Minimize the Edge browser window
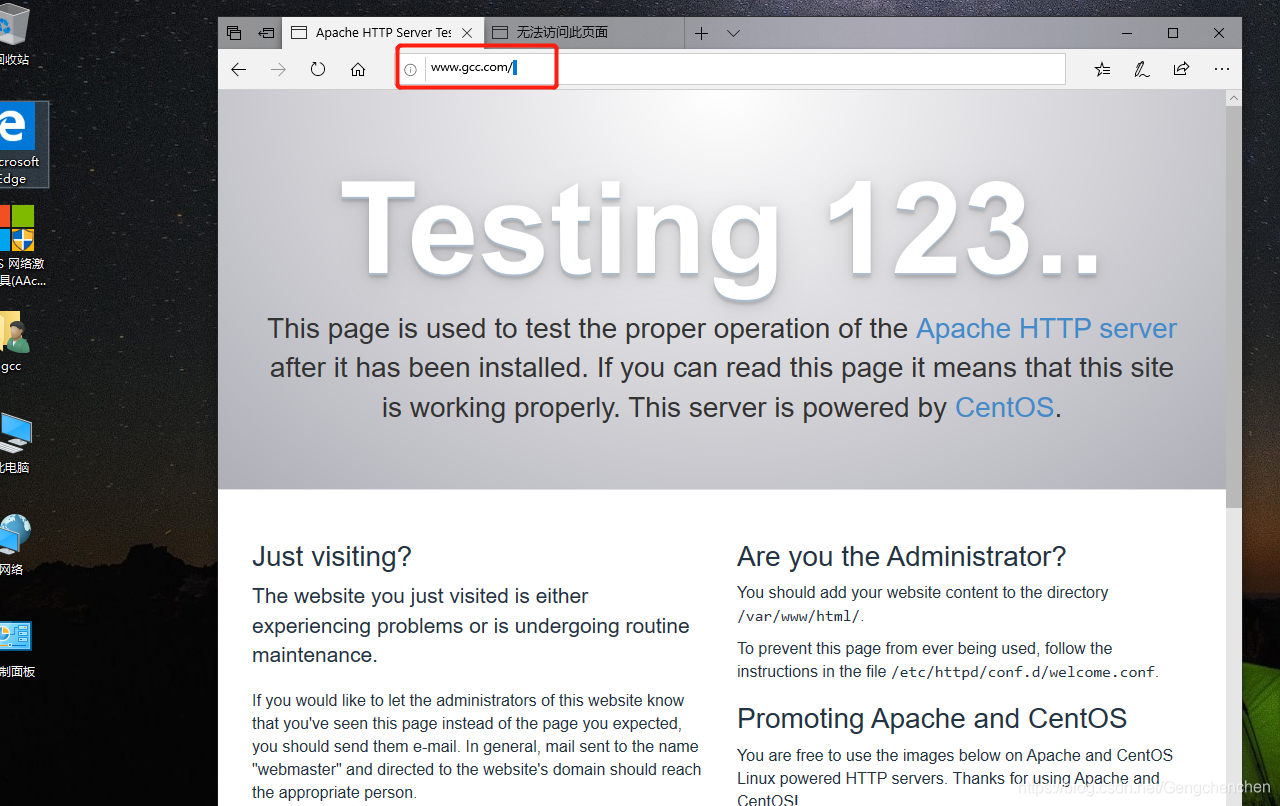This screenshot has width=1280, height=806. pos(1127,33)
